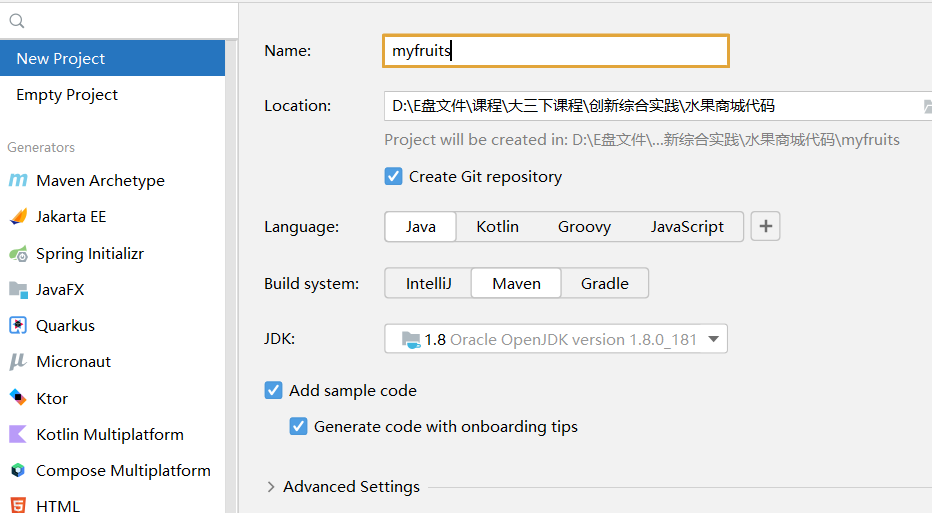The height and width of the screenshot is (513, 932).
Task: Click the Quarkus generator icon
Action: pos(18,326)
